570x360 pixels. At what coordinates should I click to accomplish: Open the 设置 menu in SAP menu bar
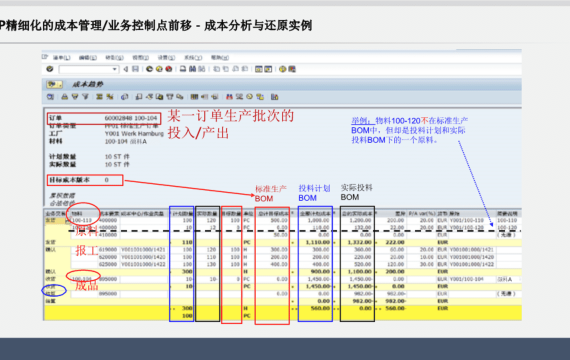click(x=166, y=58)
